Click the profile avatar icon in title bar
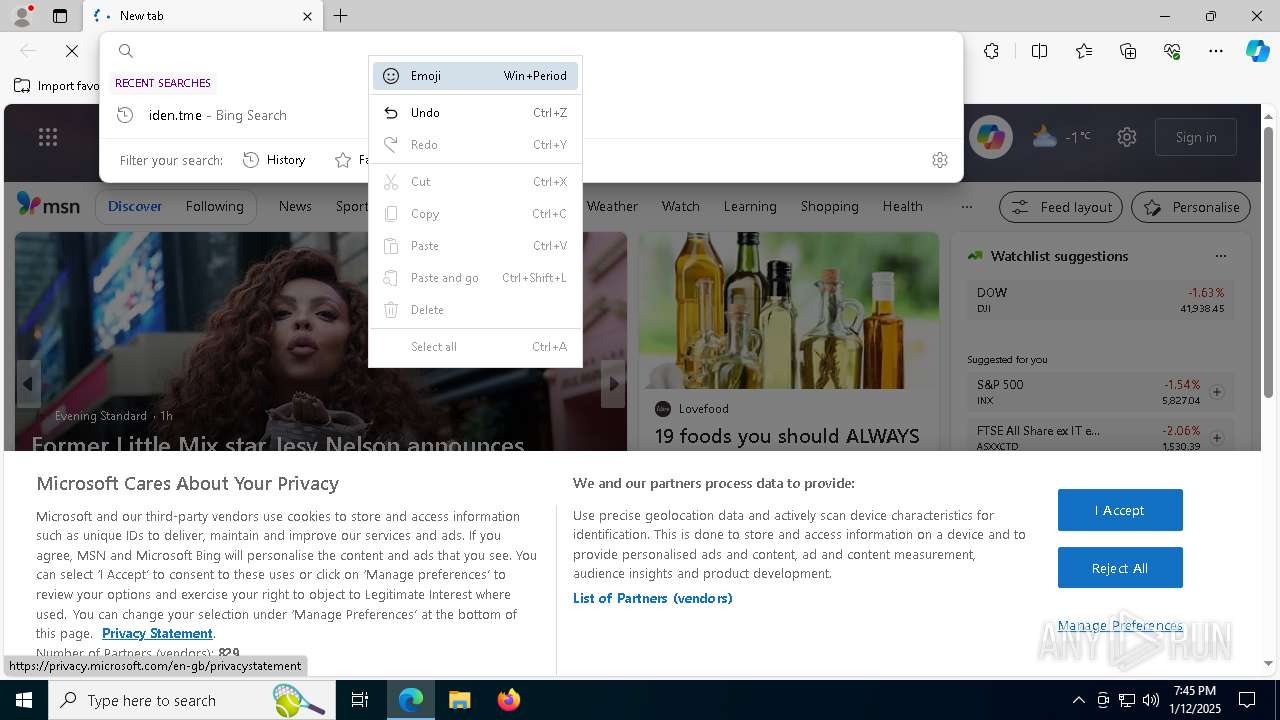The height and width of the screenshot is (720, 1280). pyautogui.click(x=22, y=15)
